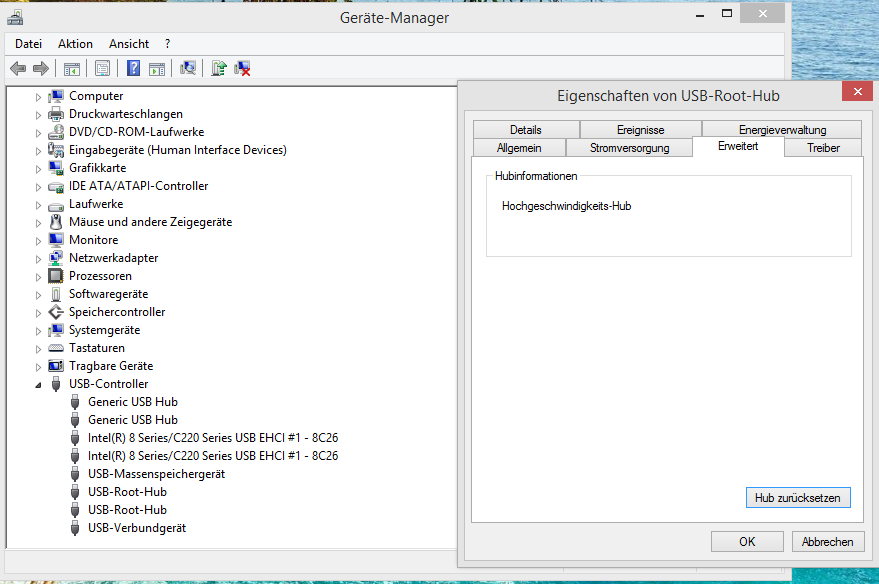The image size is (879, 584).
Task: Expand the Monitore node
Action: (38, 241)
